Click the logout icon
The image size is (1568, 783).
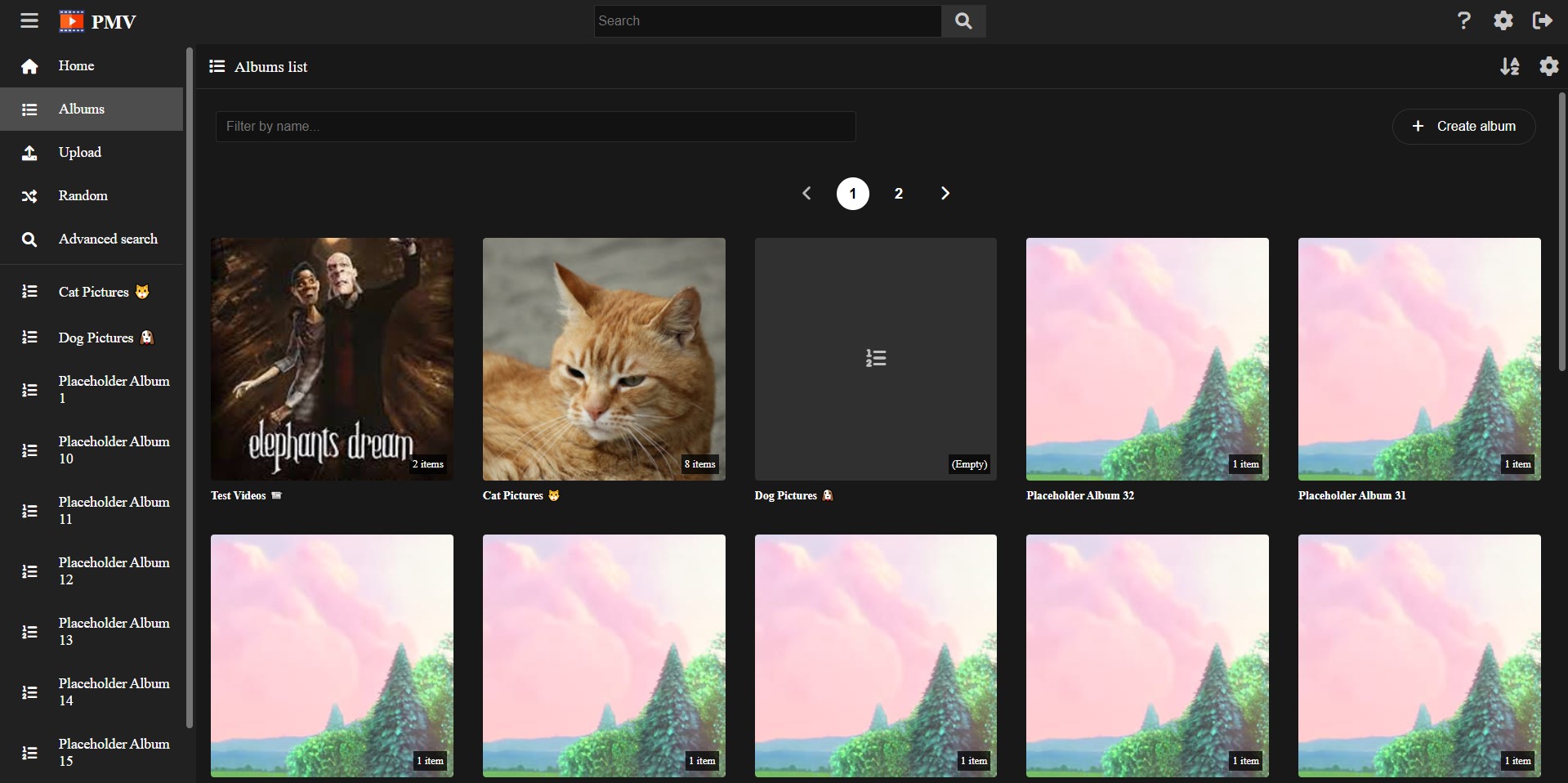[1543, 20]
